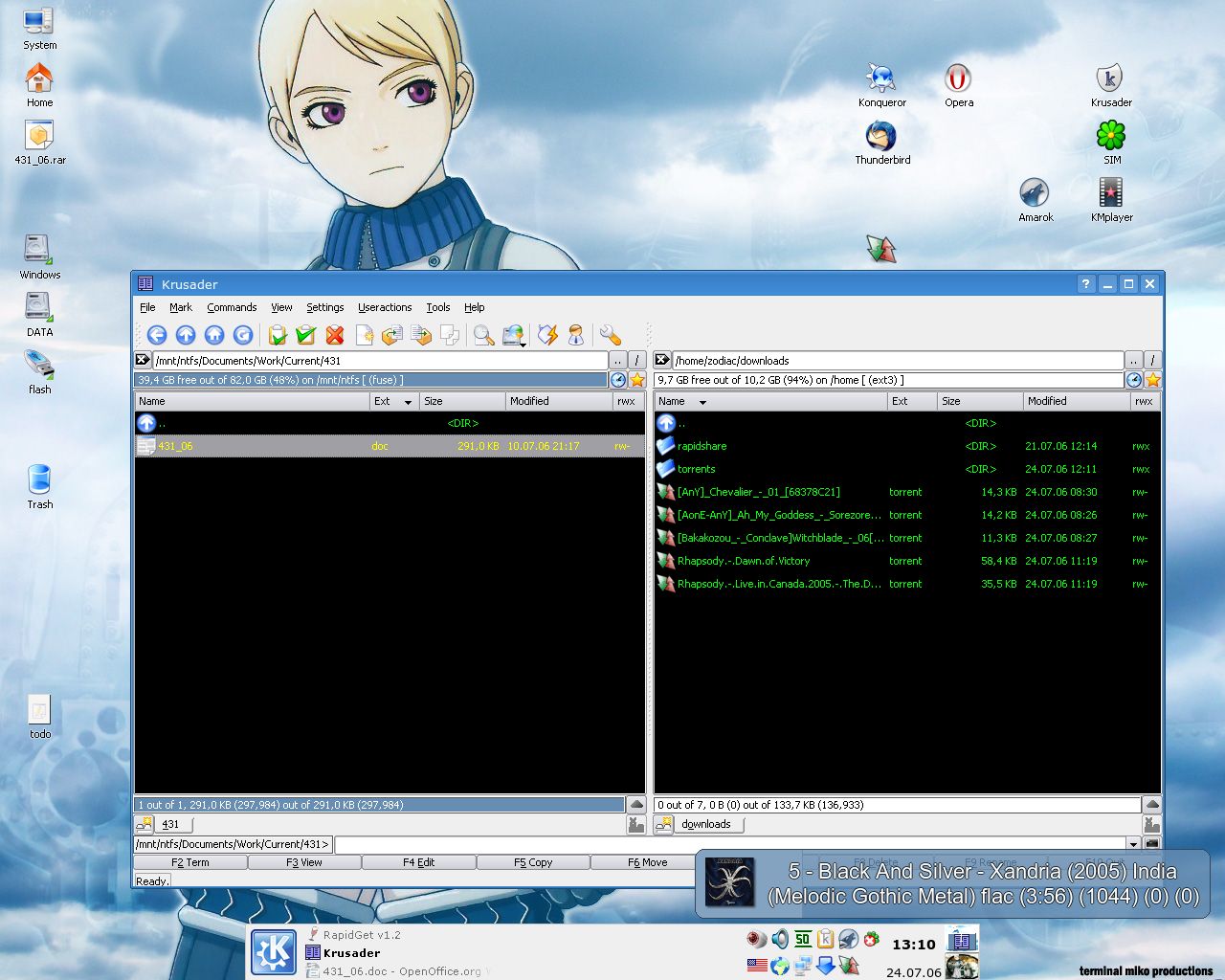Click the Krusader command line input
Screen dimensions: 1225x980
click(730, 844)
